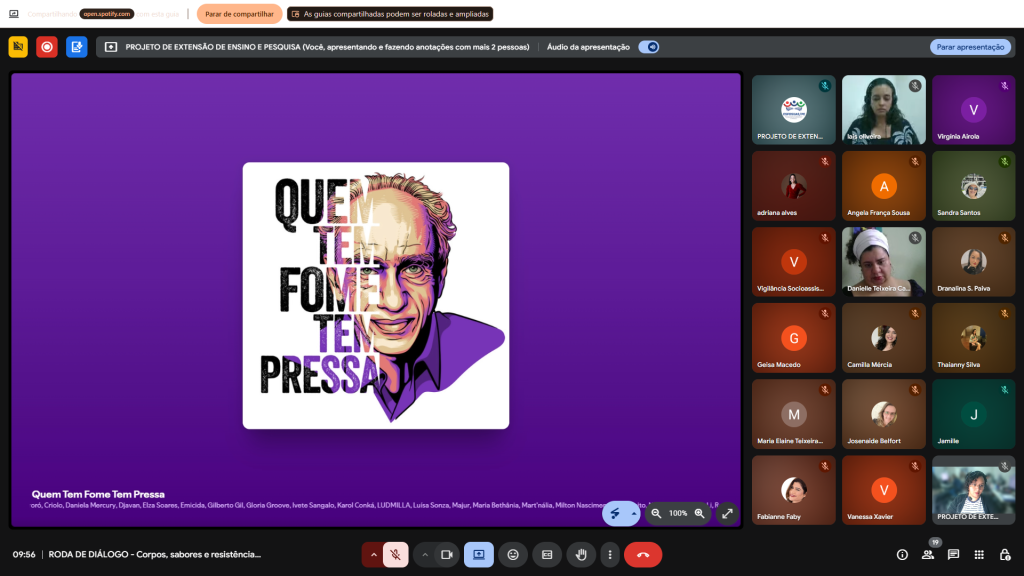Zoom in on the shared presentation
This screenshot has height=576, width=1024.
coord(699,513)
